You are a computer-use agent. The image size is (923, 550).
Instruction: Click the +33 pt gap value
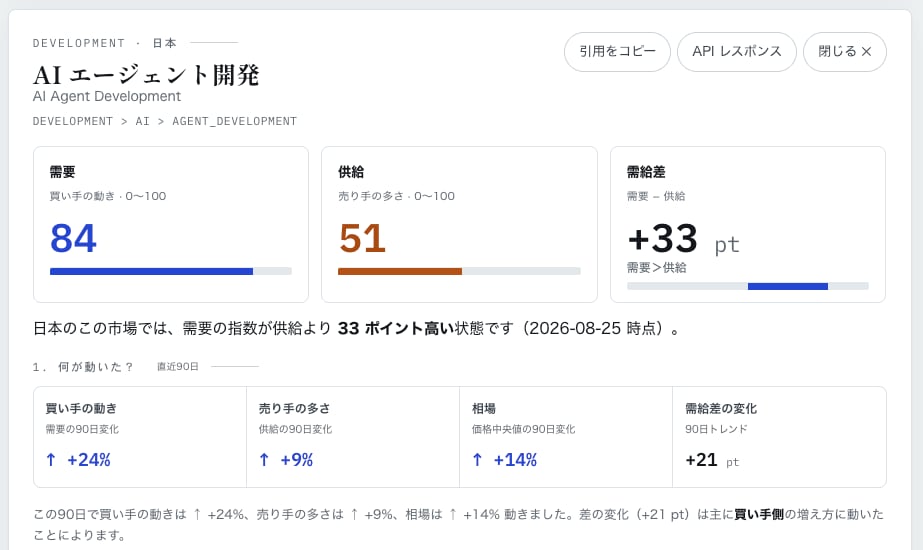(683, 239)
